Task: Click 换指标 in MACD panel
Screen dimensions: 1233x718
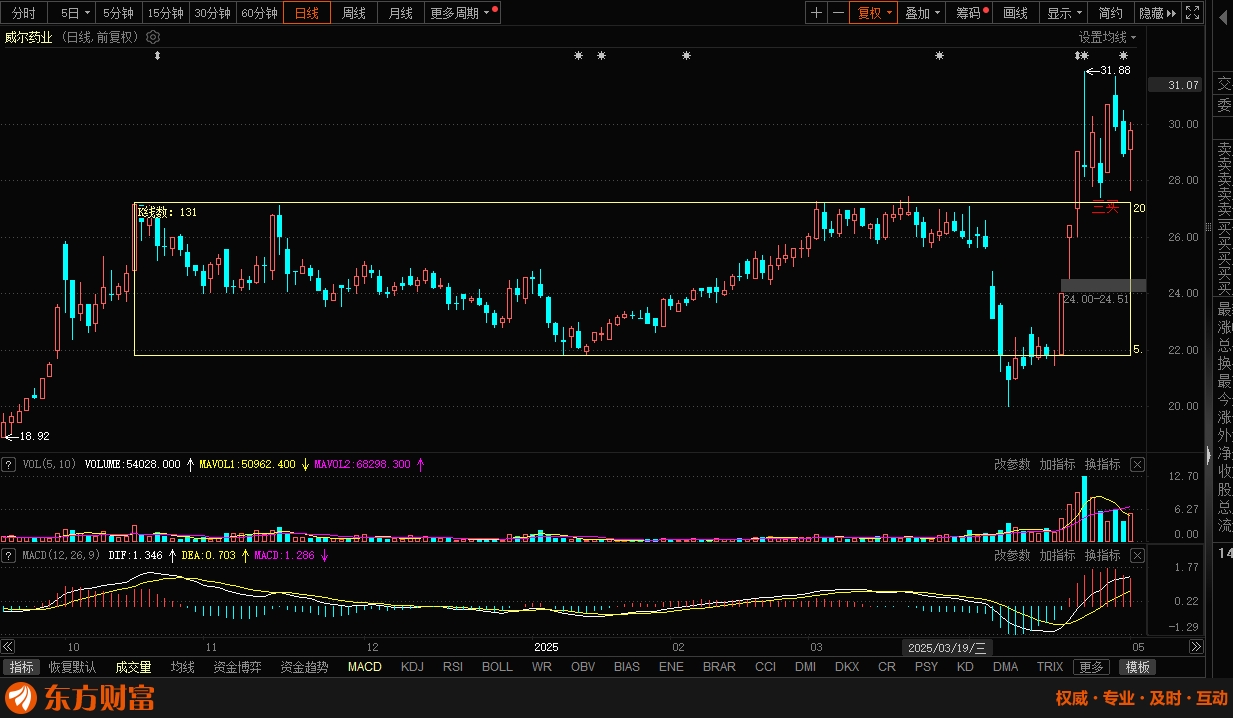Action: point(1102,555)
